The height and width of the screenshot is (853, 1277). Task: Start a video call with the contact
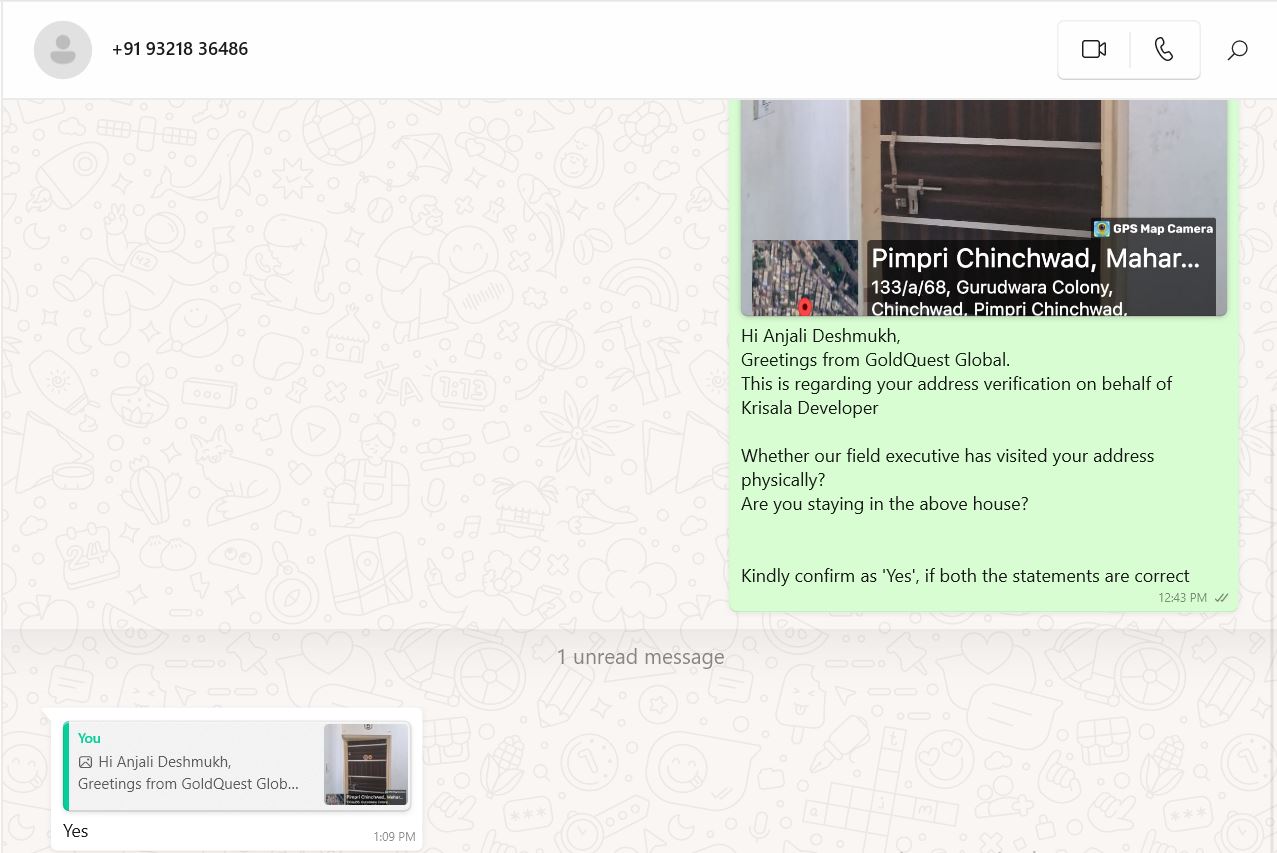[1093, 49]
